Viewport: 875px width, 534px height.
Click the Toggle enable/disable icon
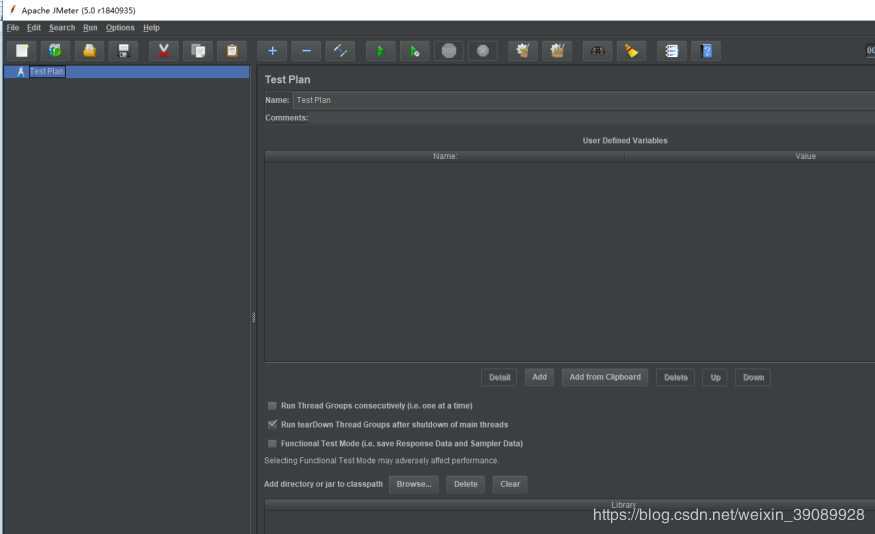[x=340, y=51]
